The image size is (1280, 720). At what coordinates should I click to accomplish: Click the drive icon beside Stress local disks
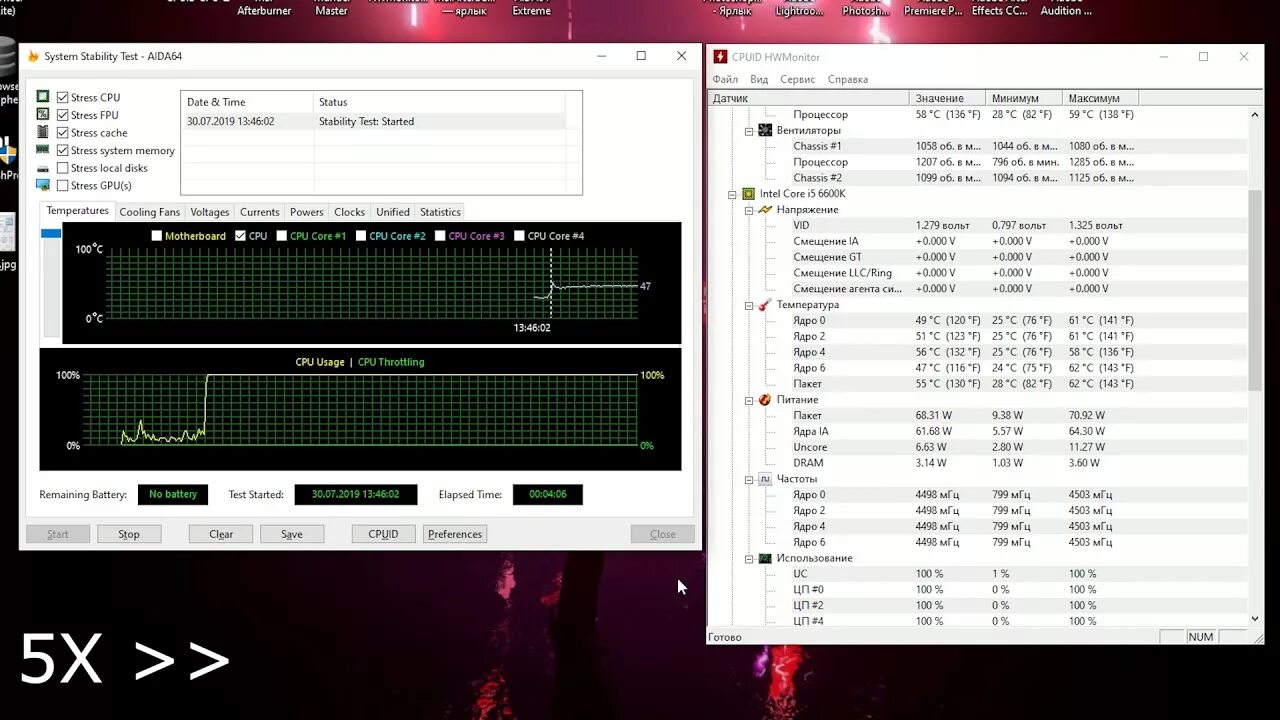pyautogui.click(x=43, y=168)
